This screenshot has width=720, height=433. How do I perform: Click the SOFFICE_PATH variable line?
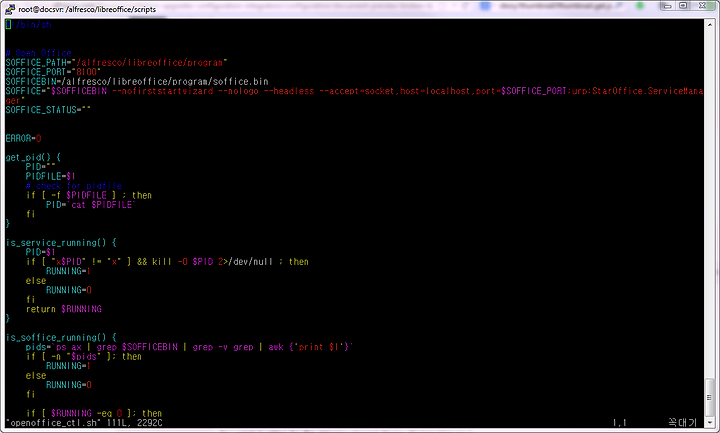tap(117, 62)
